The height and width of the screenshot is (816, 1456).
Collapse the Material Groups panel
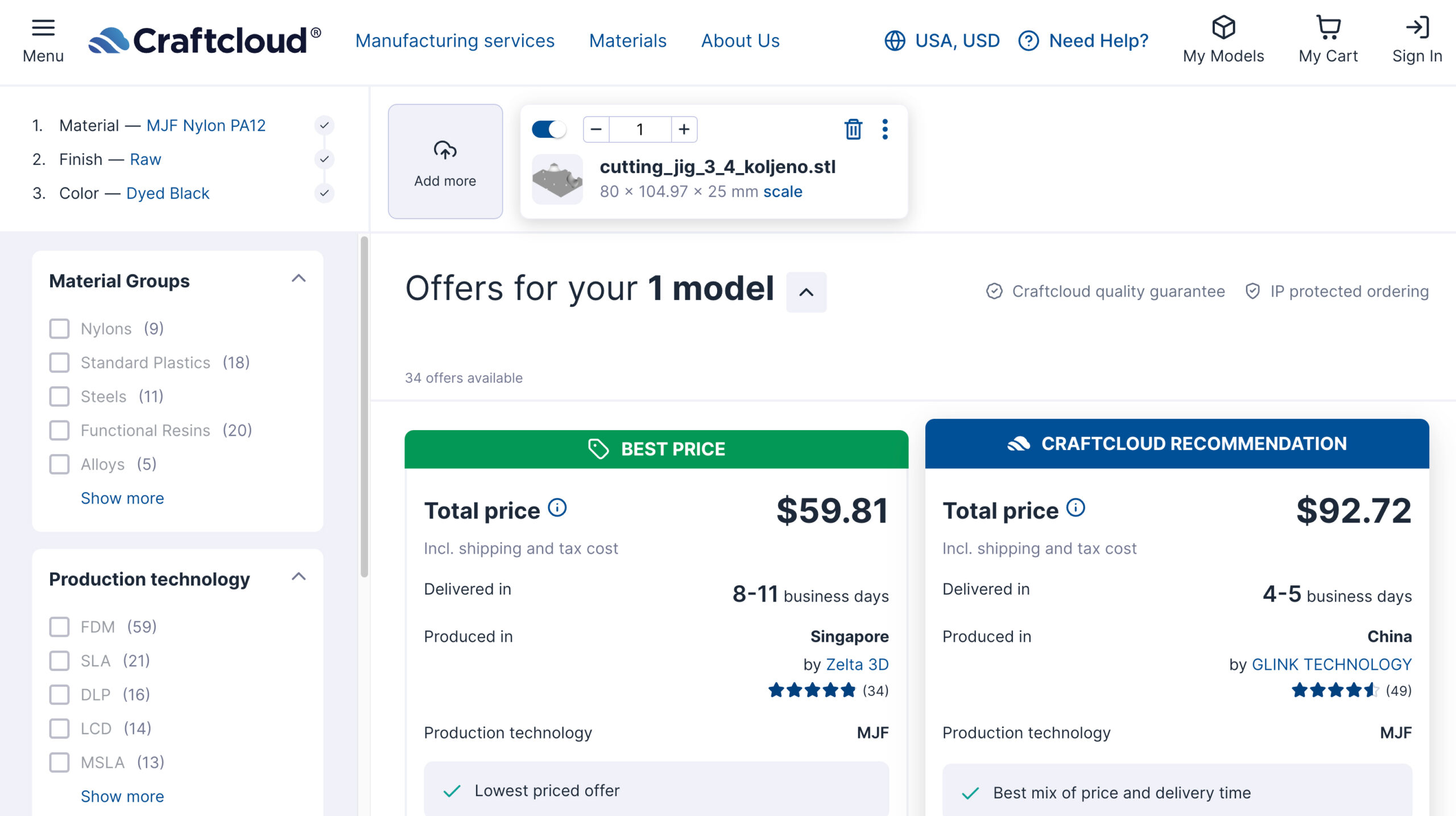click(x=299, y=278)
